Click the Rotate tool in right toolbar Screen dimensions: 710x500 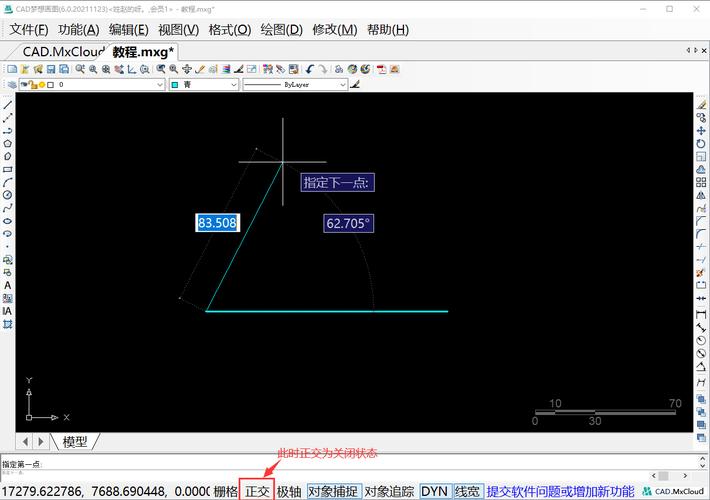point(701,144)
